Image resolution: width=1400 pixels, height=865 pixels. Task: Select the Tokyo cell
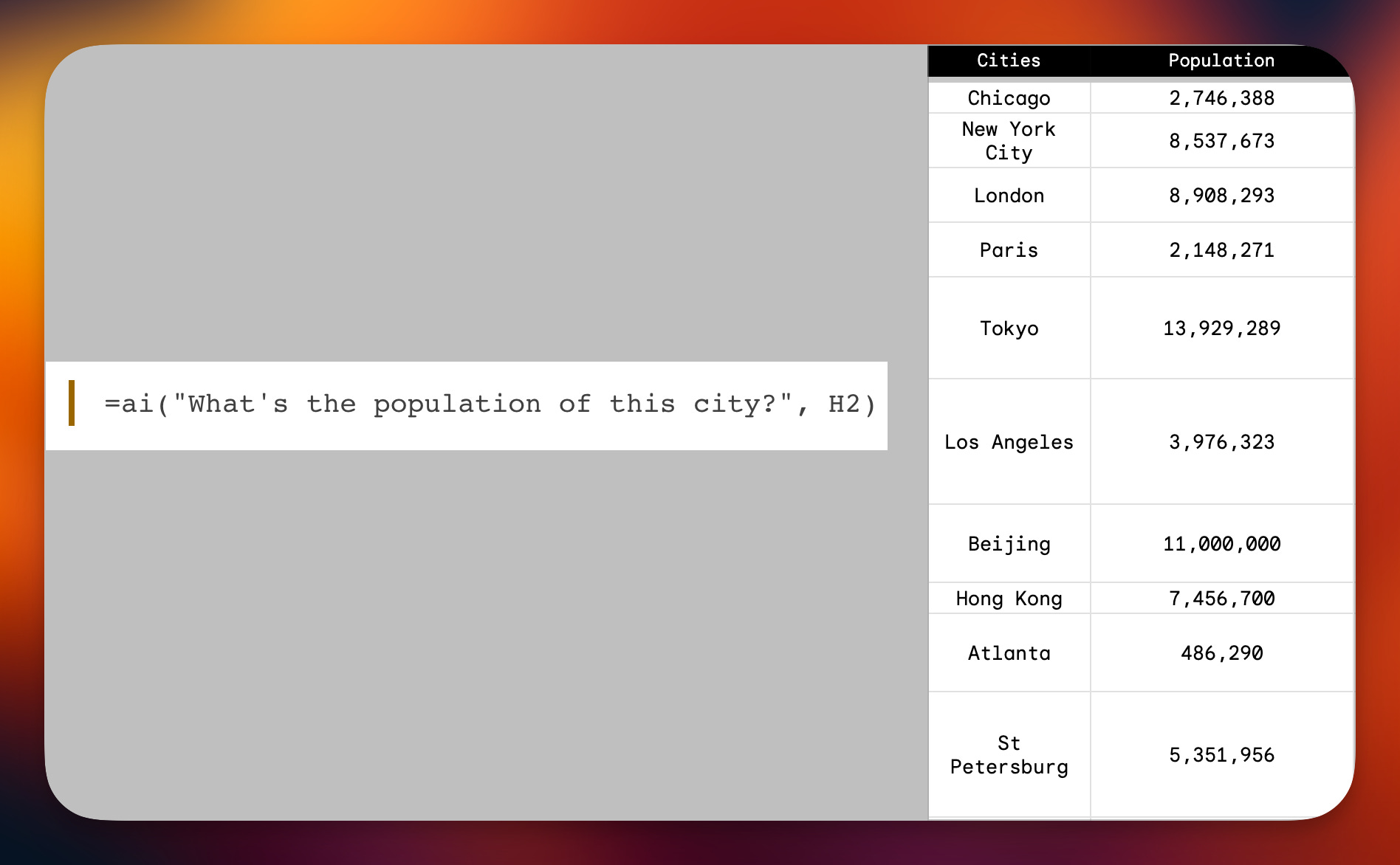[x=1009, y=328]
